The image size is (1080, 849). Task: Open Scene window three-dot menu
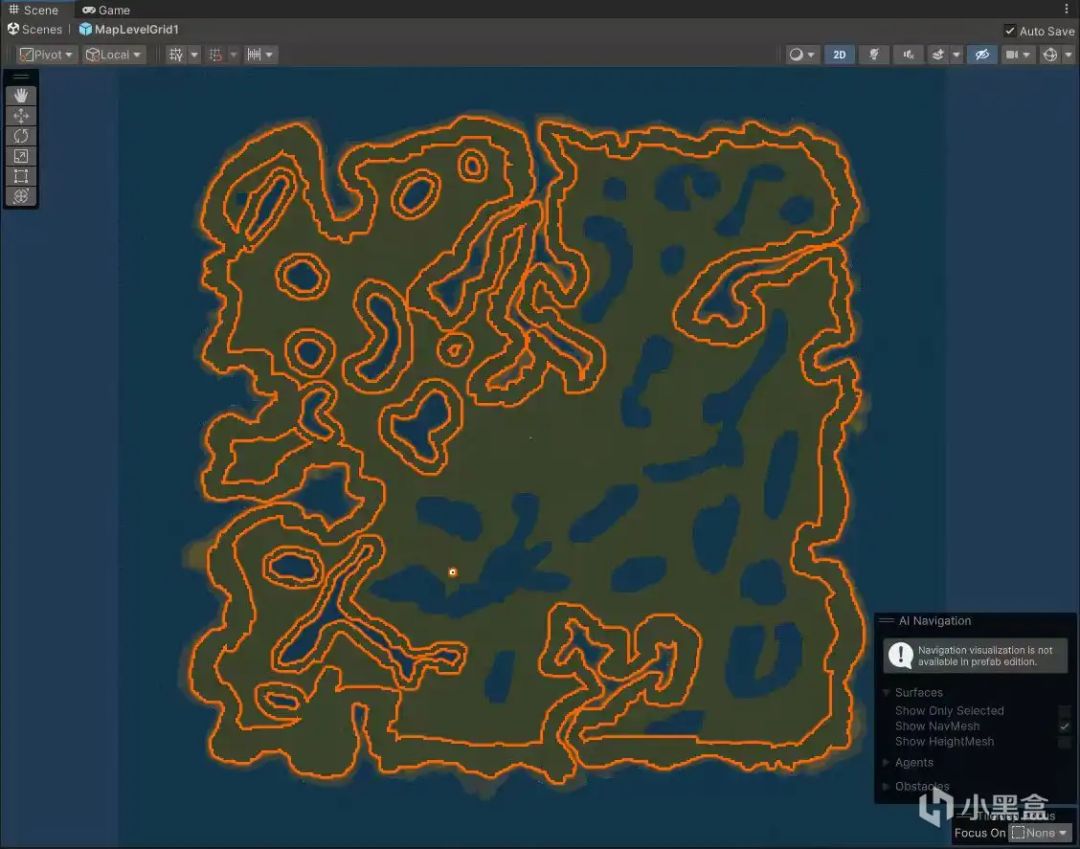click(1066, 9)
